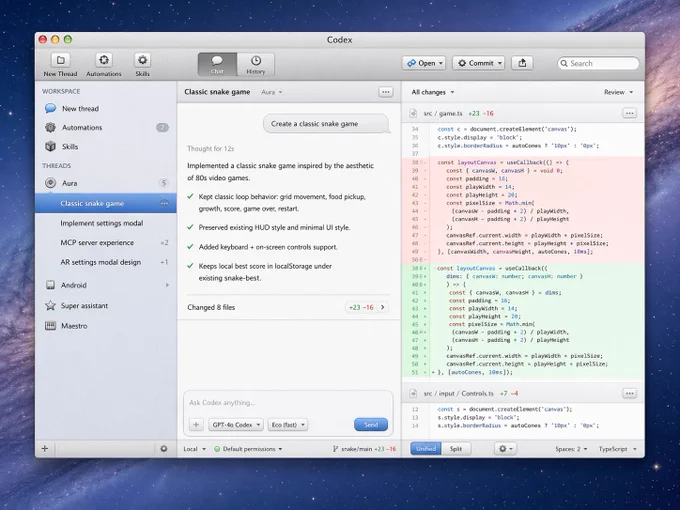
Task: Open the Review dropdown menu
Action: (618, 92)
